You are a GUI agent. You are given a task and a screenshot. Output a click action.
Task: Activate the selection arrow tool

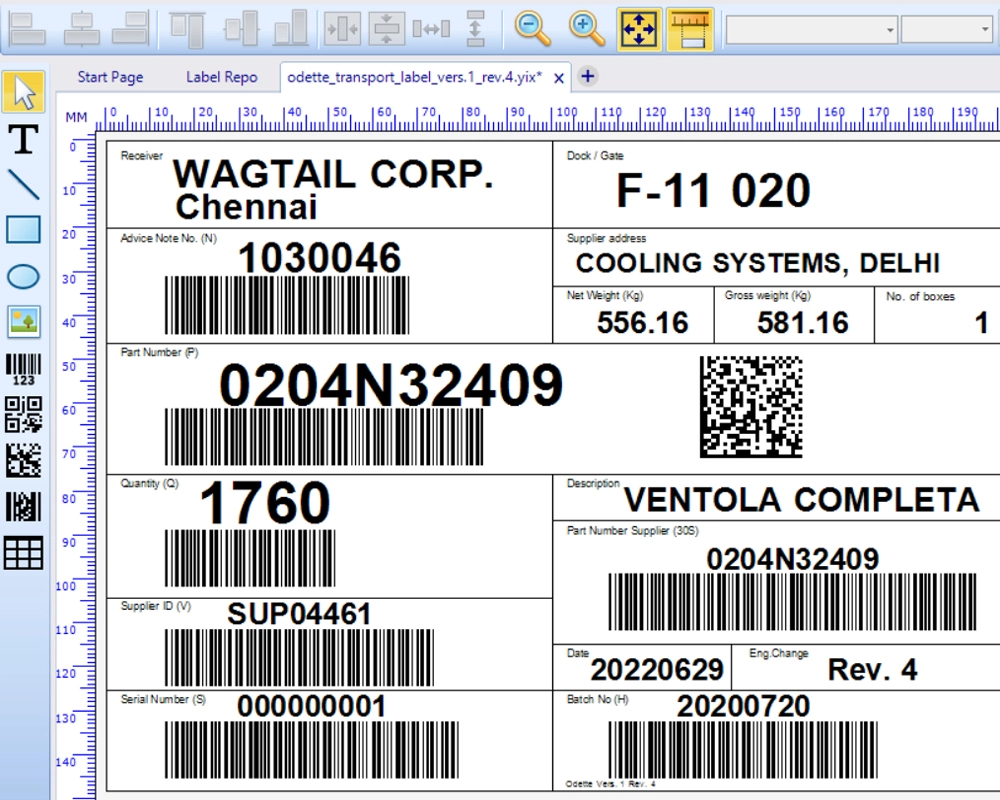click(22, 92)
